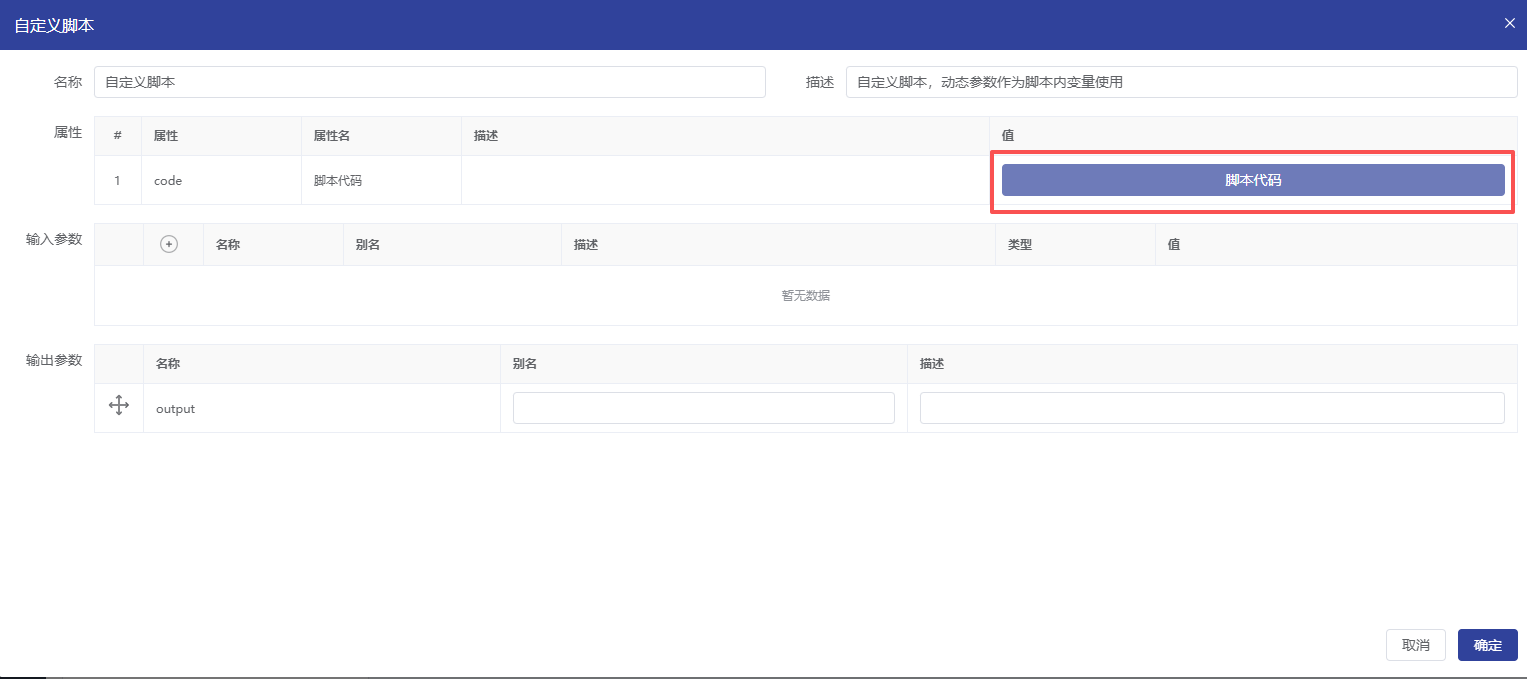Click the 别名 header in input parameters
1527x679 pixels.
pyautogui.click(x=367, y=244)
